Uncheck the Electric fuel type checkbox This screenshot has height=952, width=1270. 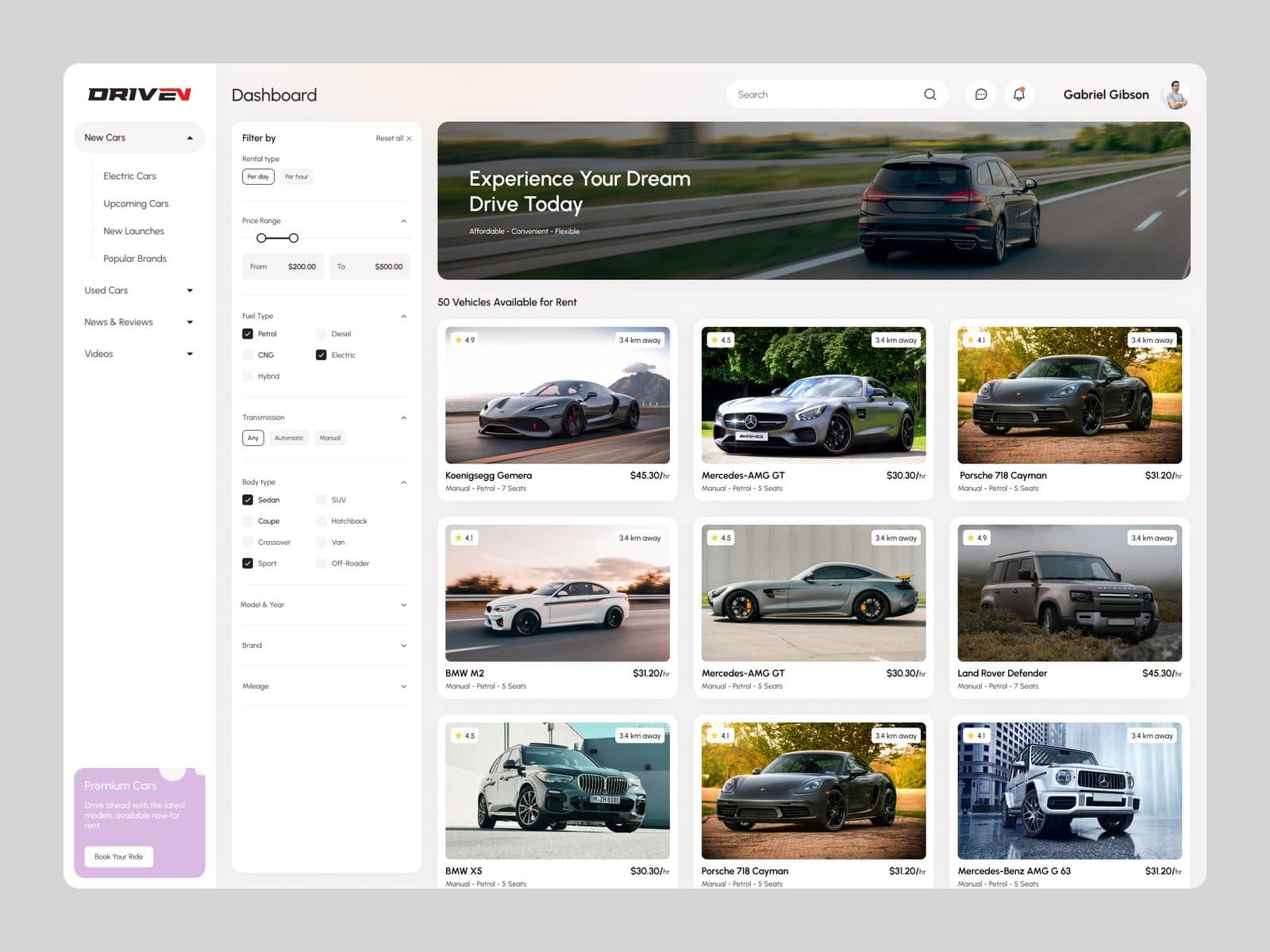click(x=321, y=355)
